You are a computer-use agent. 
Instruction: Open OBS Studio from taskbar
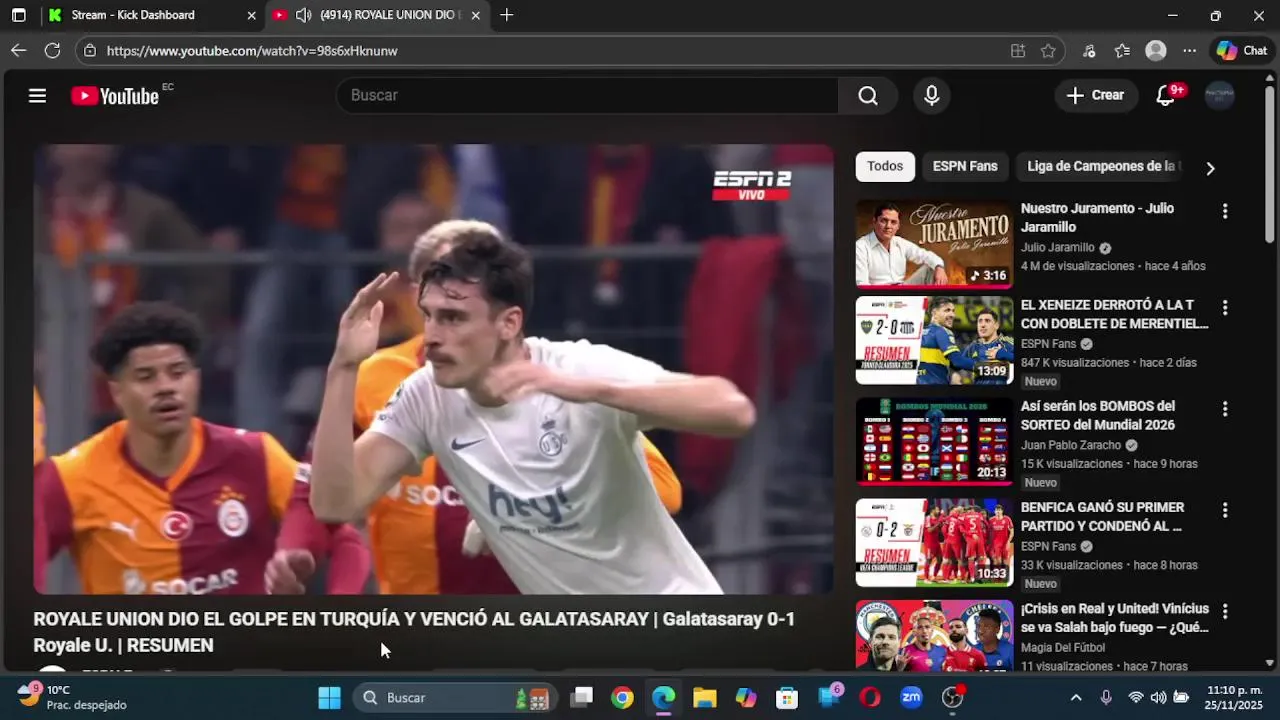(953, 697)
